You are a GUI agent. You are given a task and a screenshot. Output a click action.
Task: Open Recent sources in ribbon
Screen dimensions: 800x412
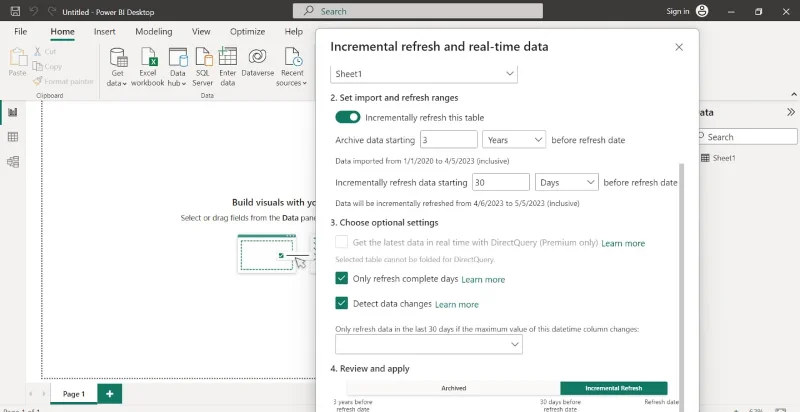(x=292, y=67)
